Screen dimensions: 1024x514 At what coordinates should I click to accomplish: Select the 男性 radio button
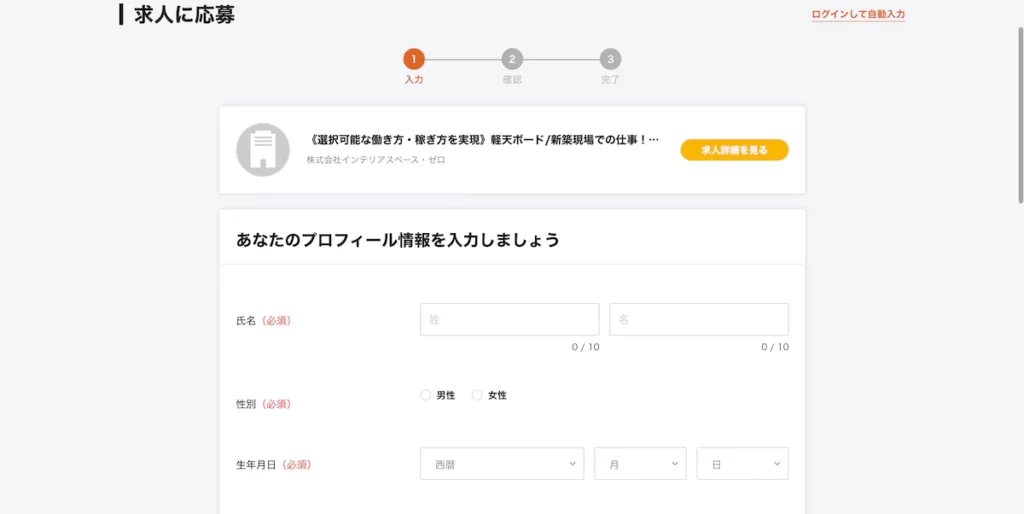click(x=426, y=395)
